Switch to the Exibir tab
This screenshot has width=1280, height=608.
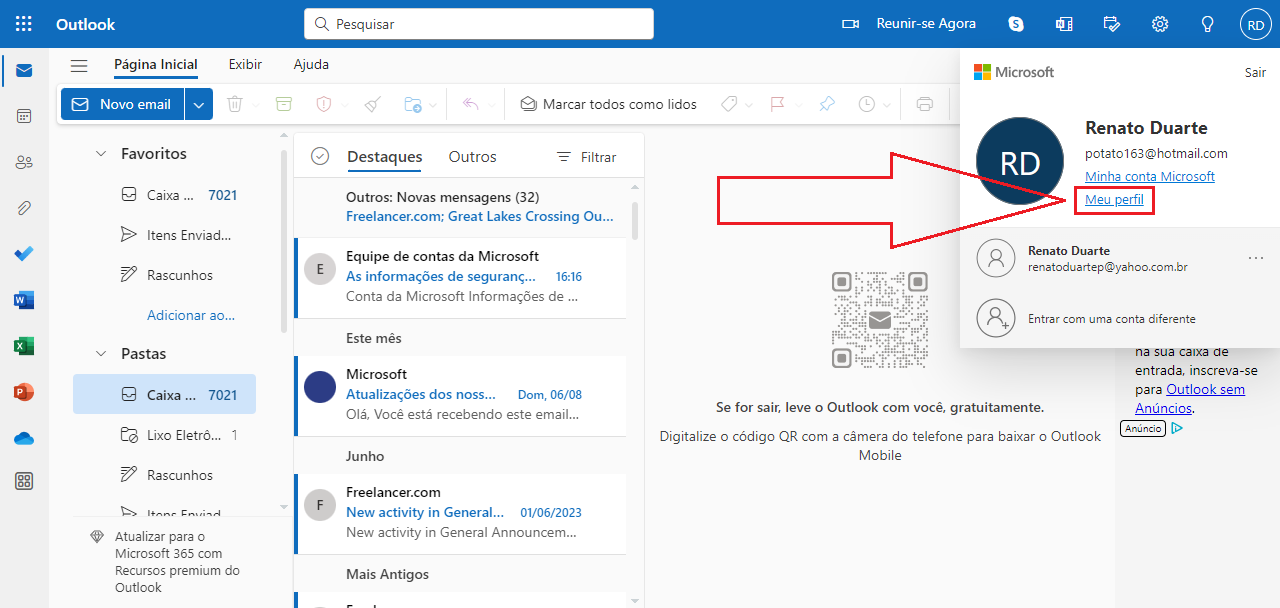pyautogui.click(x=245, y=65)
